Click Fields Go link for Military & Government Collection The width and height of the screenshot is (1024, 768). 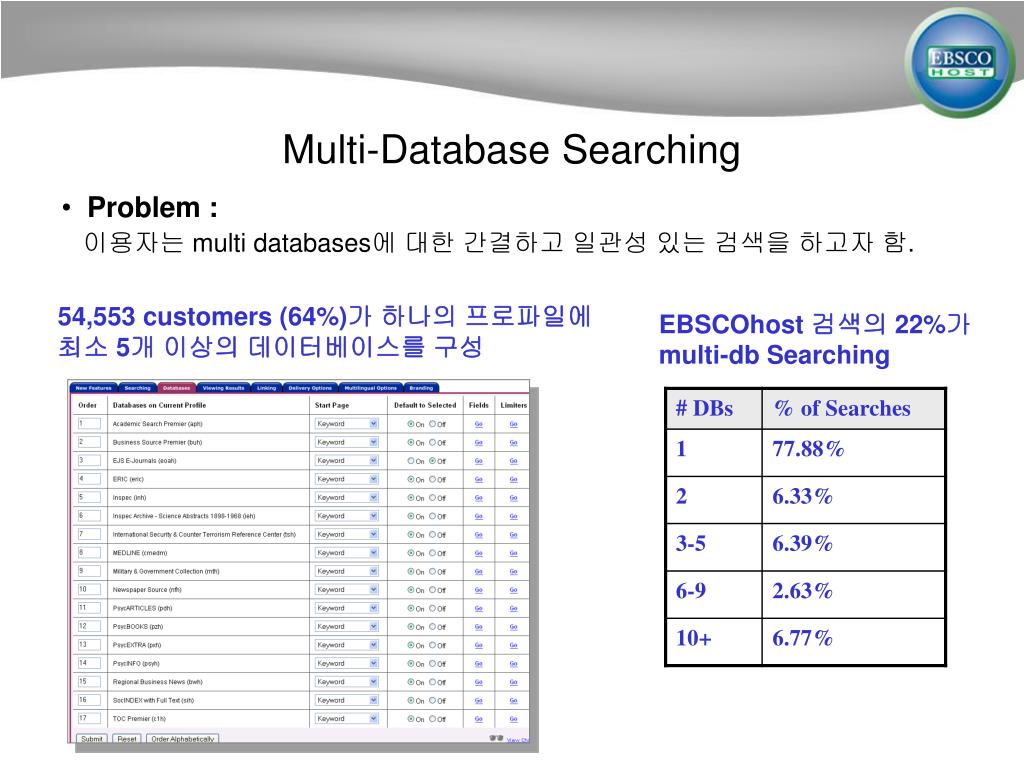pos(479,571)
